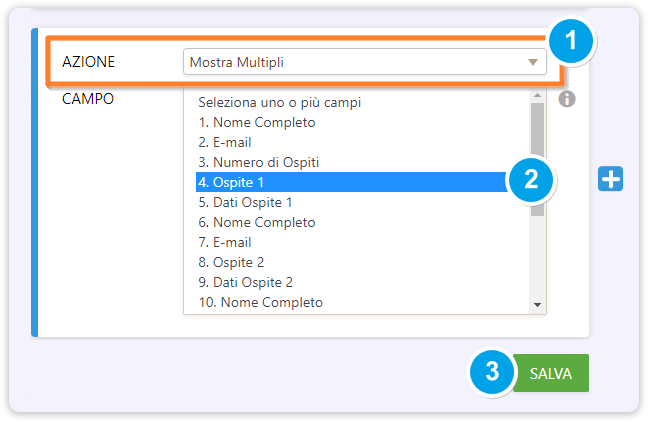Click numbered step badge 1

click(571, 41)
